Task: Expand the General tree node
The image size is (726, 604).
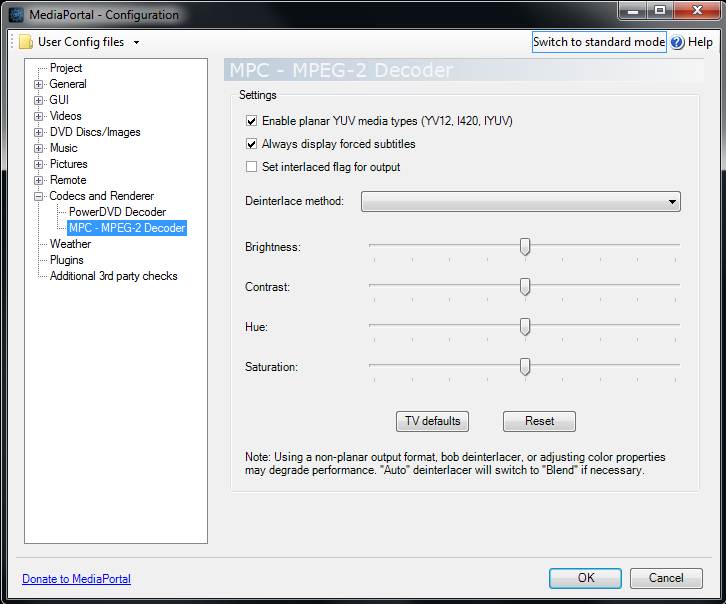Action: (x=38, y=84)
